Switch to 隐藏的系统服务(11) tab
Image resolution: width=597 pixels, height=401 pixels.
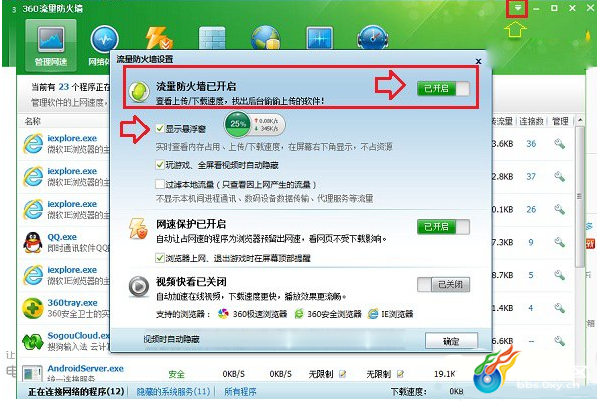(x=173, y=391)
